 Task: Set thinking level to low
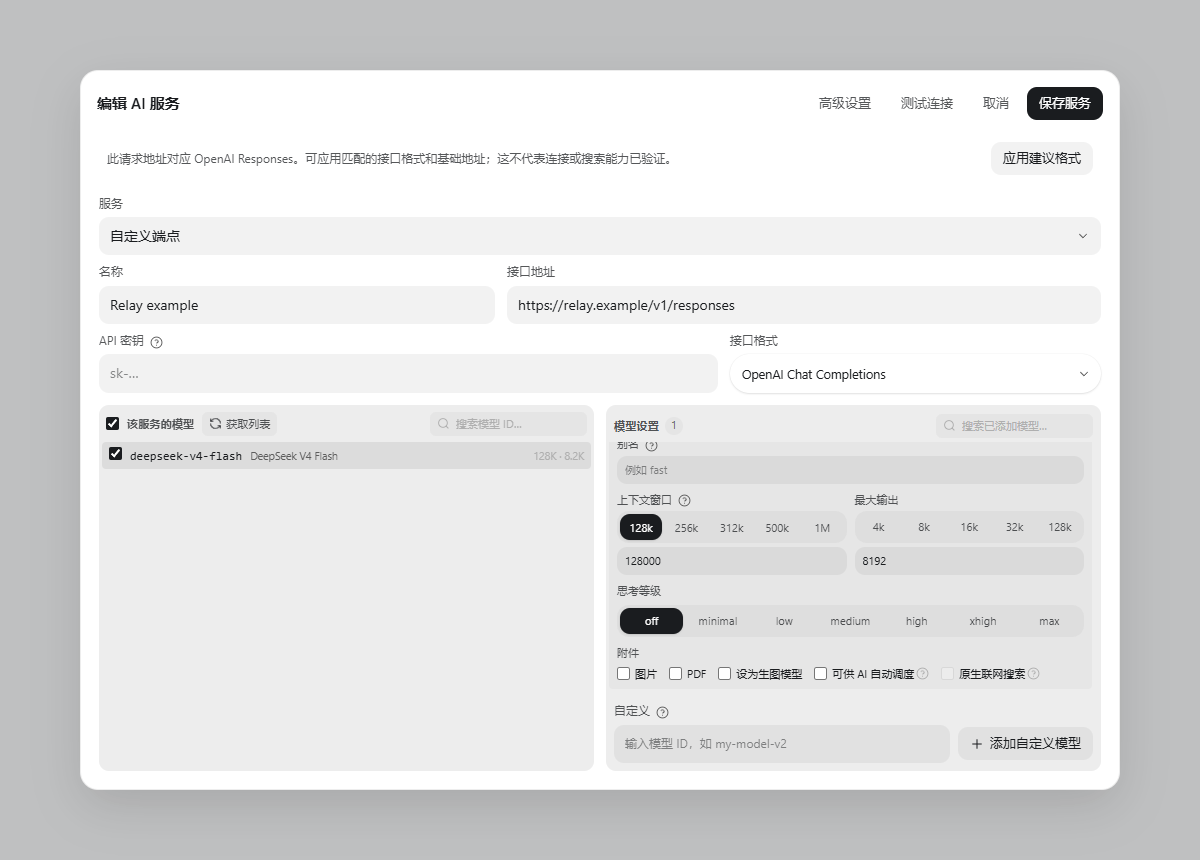(784, 621)
